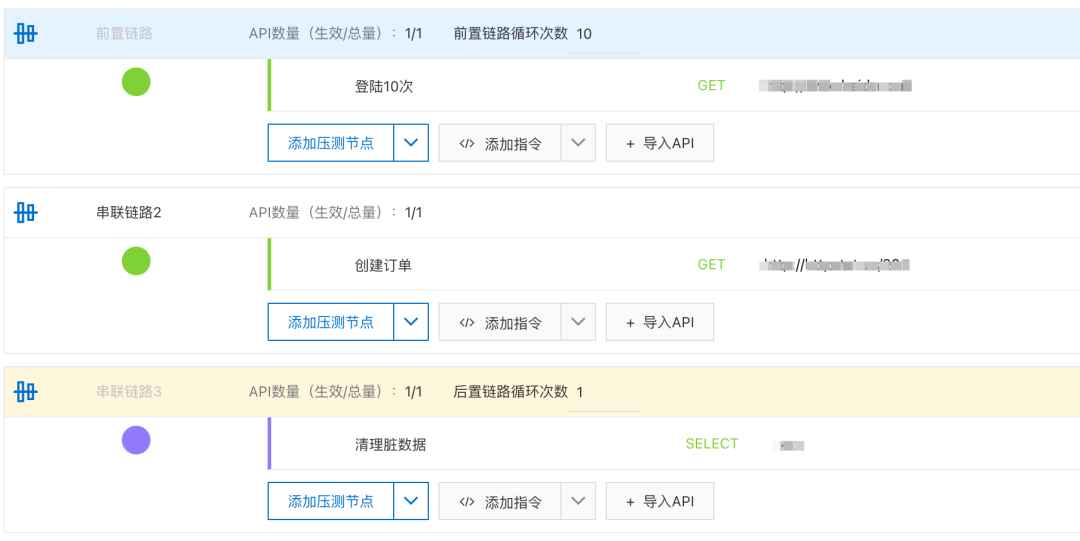Toggle the green status dot for 登陆10次
Viewport: 1080px width, 541px height.
(x=136, y=82)
